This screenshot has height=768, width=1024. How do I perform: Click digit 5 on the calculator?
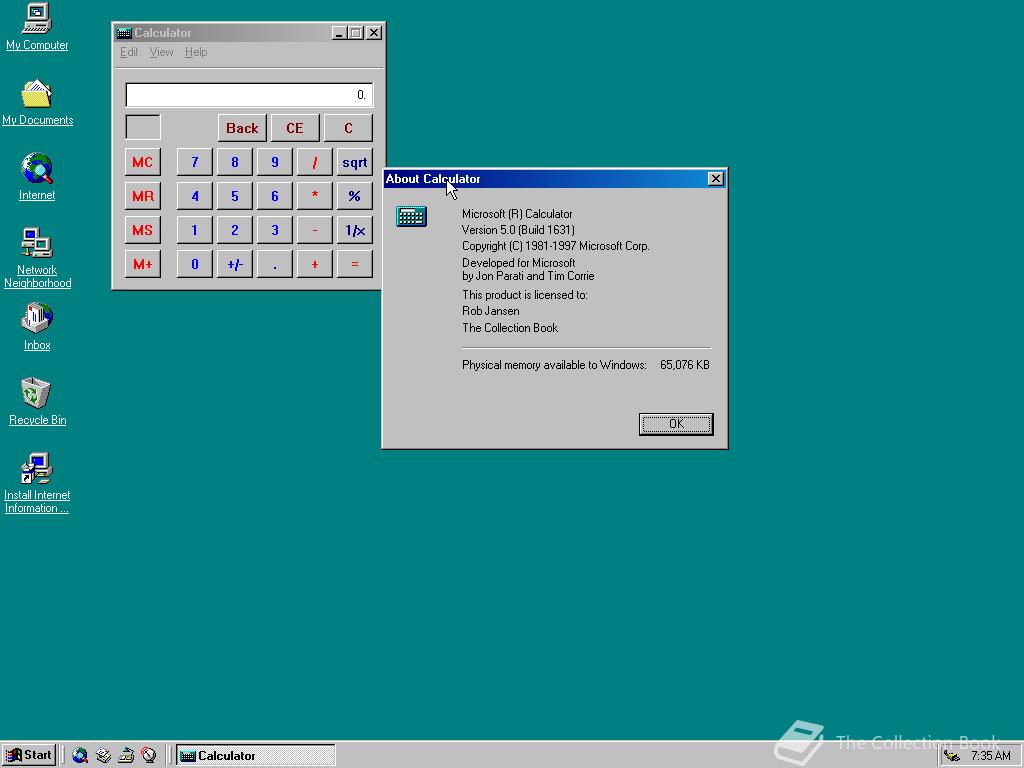(234, 196)
